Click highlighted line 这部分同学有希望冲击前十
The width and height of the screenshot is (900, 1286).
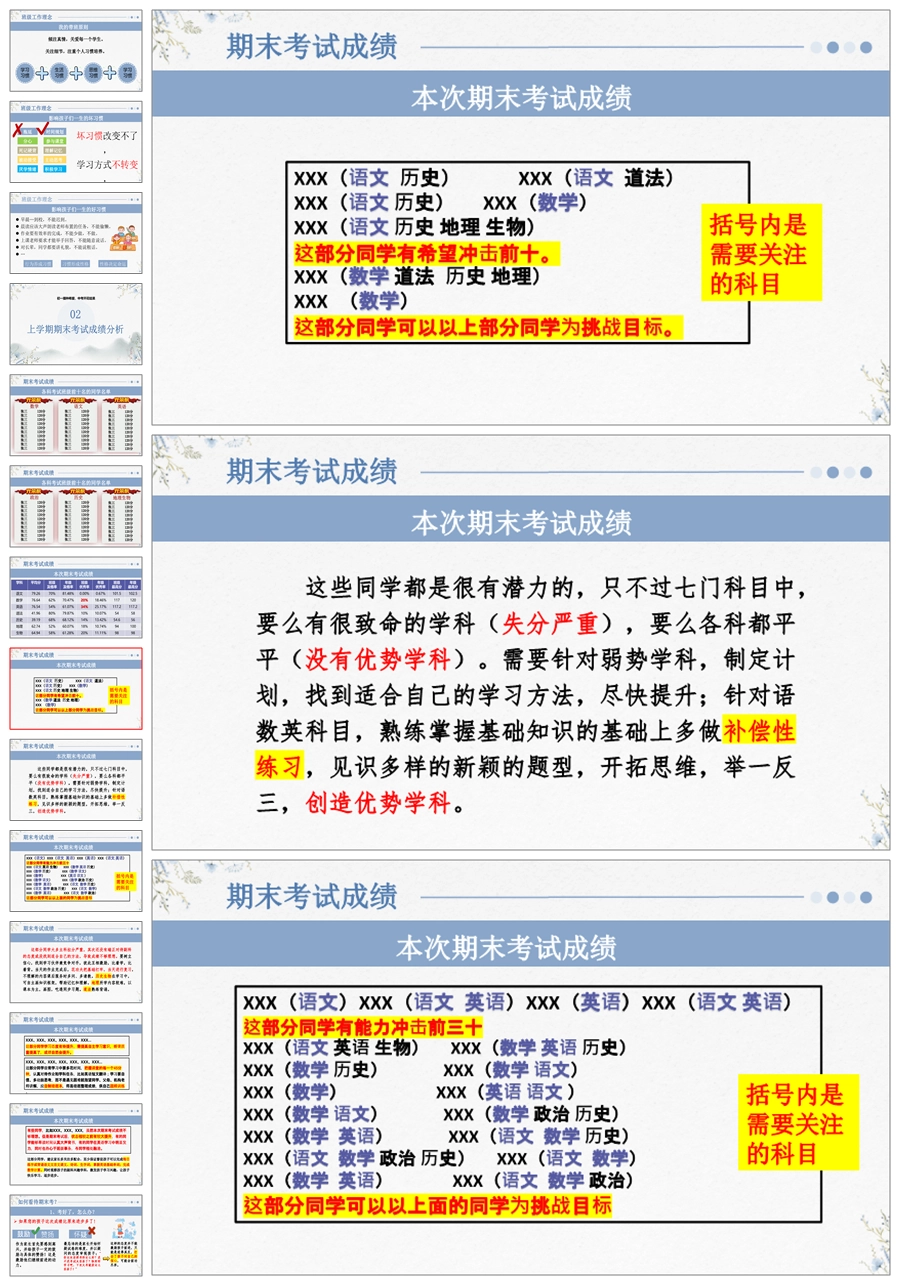click(426, 254)
